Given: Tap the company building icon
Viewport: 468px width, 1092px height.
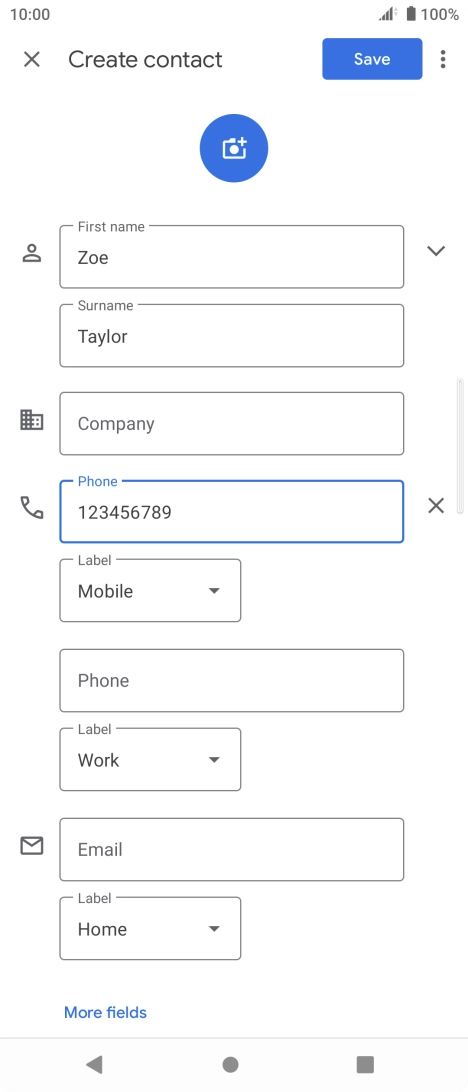Looking at the screenshot, I should tap(32, 420).
